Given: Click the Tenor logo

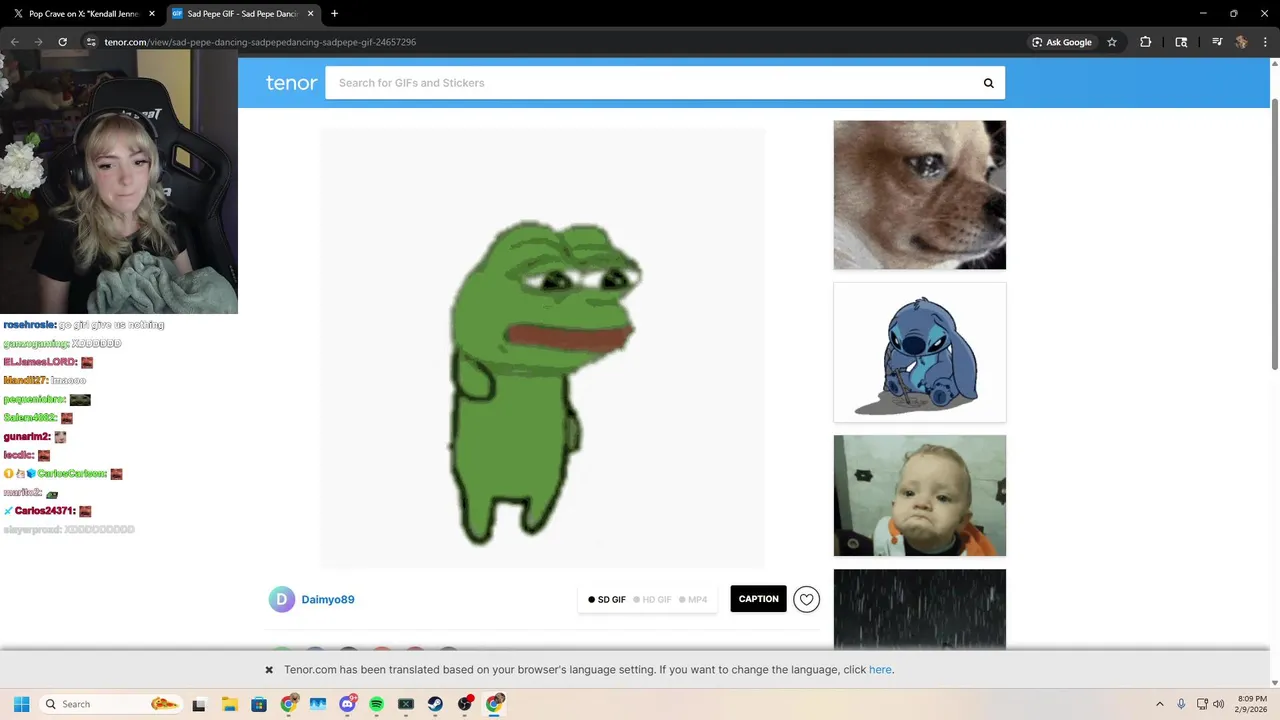Looking at the screenshot, I should pos(291,83).
